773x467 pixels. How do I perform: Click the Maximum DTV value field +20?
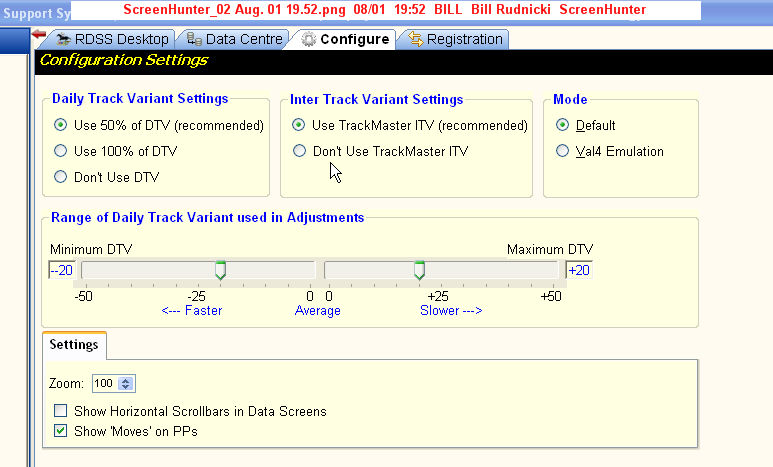coord(579,270)
